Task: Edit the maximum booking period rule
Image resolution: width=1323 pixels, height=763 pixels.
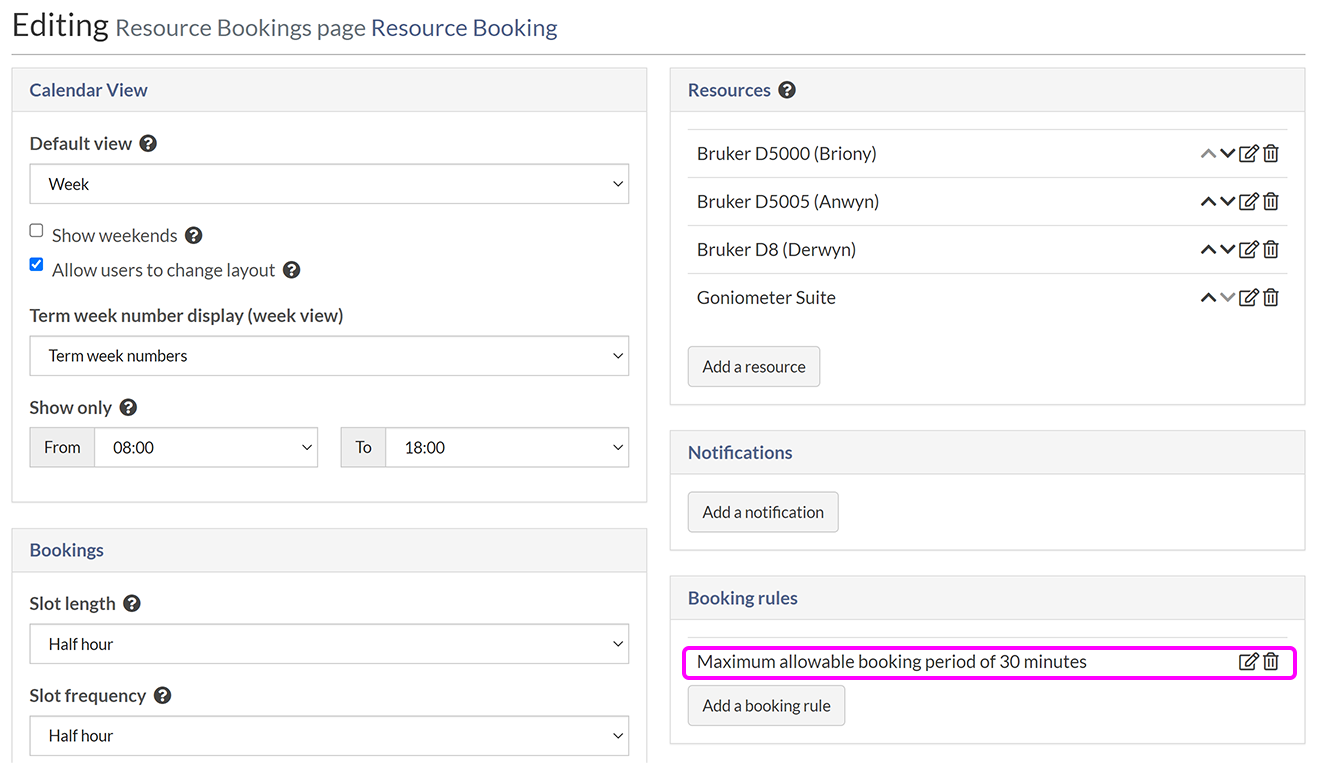Action: click(1248, 662)
